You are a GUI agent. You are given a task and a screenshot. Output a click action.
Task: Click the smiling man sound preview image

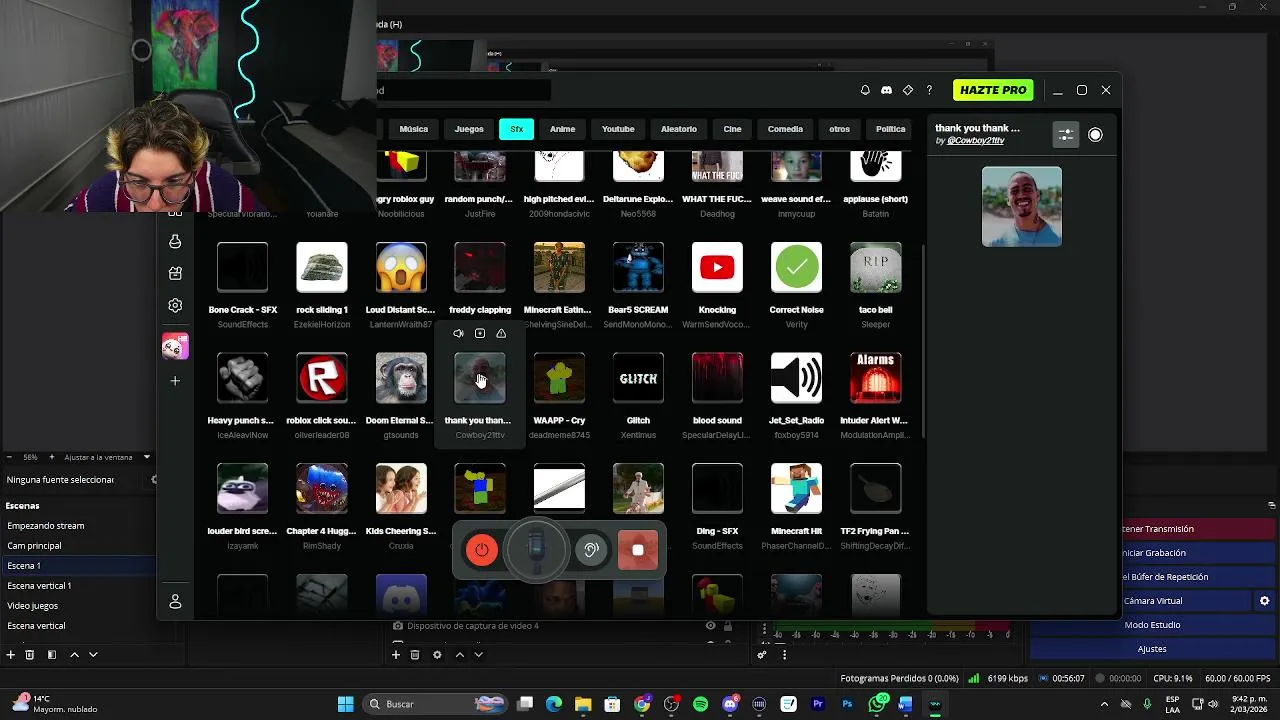click(1022, 206)
